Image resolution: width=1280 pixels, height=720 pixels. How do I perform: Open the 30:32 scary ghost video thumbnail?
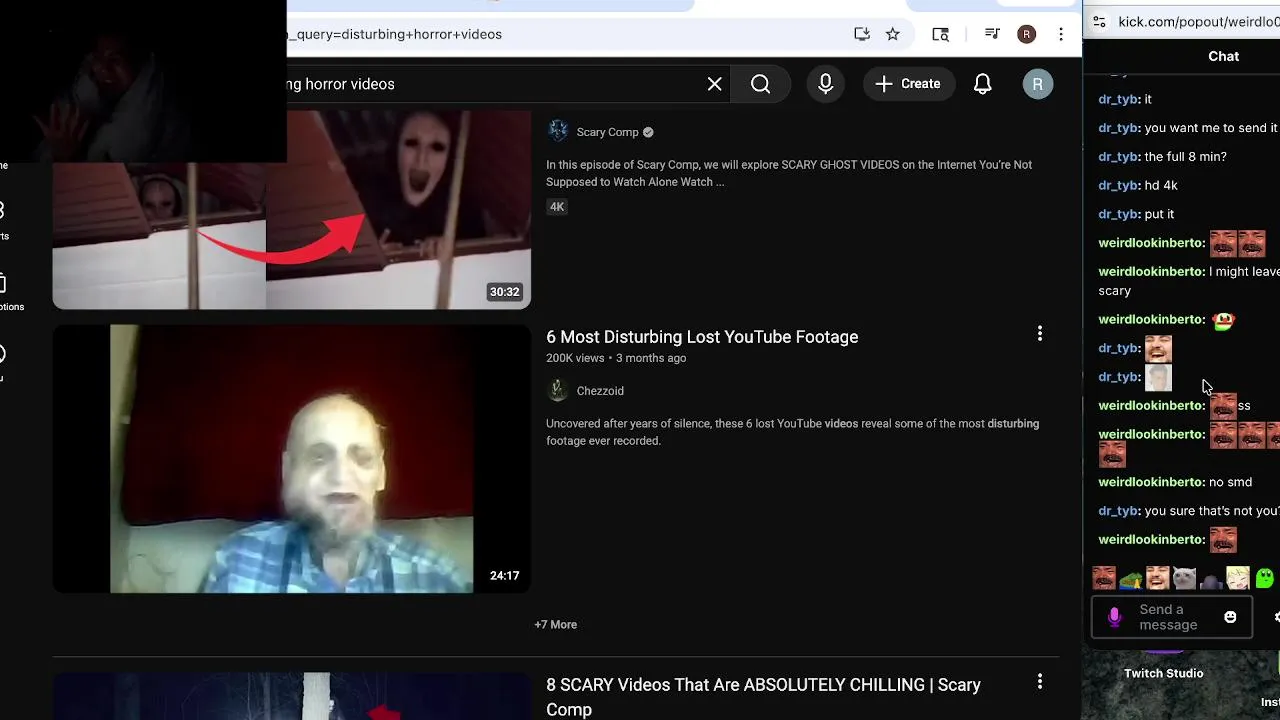click(292, 209)
